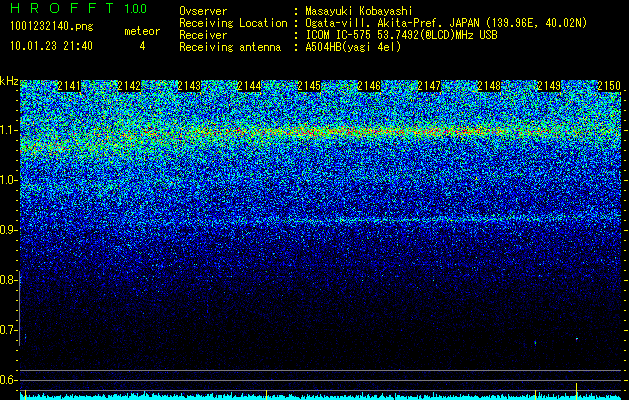Click the 2149 time marker
The image size is (629, 400).
point(549,86)
